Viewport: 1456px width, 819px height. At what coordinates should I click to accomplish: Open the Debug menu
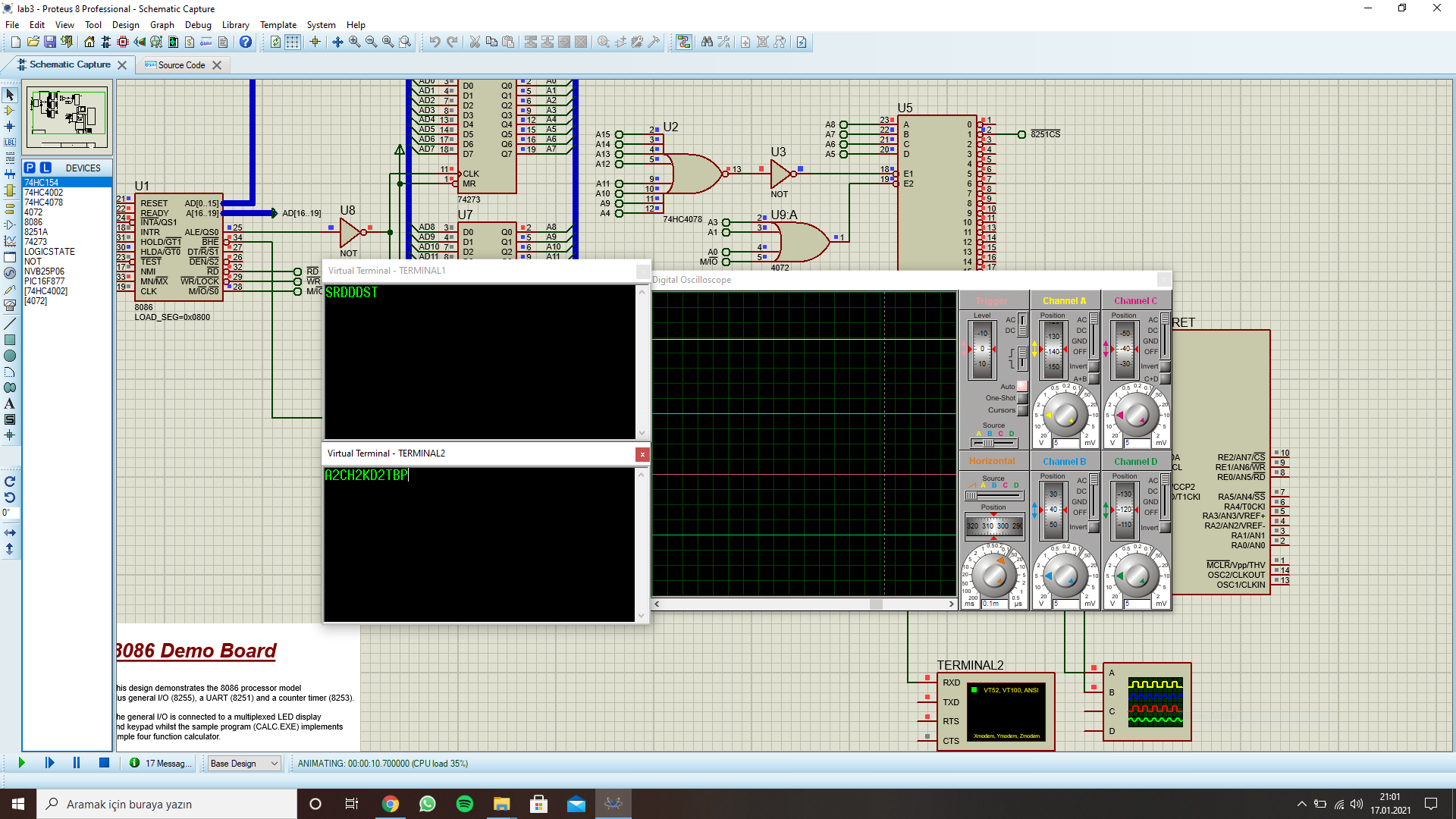click(x=198, y=25)
